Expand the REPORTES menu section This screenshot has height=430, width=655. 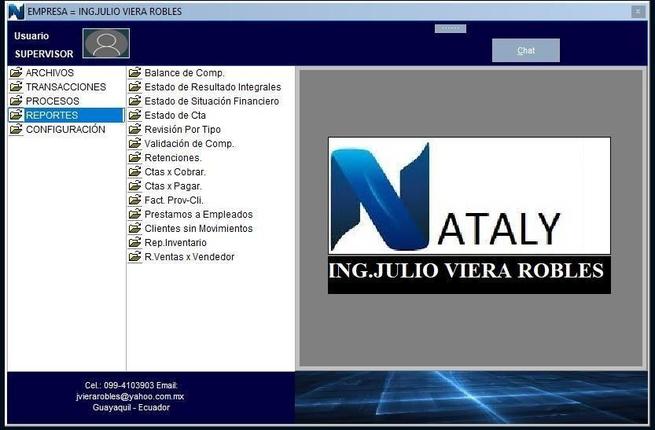click(x=52, y=116)
